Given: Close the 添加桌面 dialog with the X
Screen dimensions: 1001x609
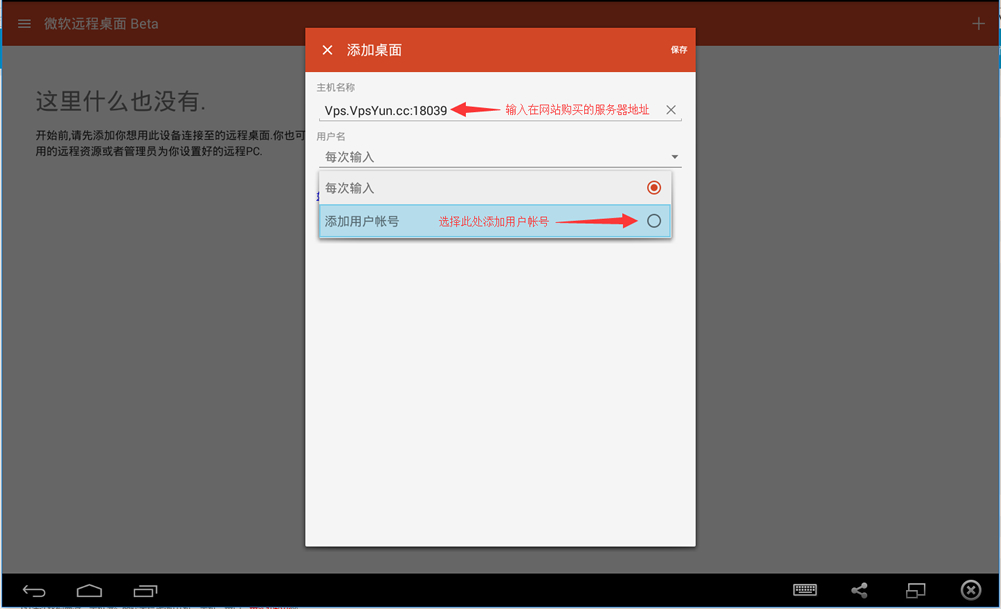Looking at the screenshot, I should 327,50.
